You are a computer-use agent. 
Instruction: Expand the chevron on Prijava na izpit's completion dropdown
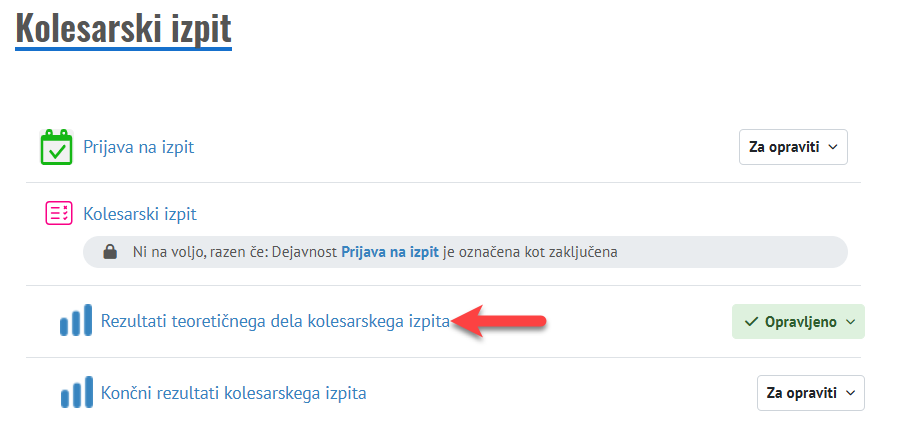[834, 147]
